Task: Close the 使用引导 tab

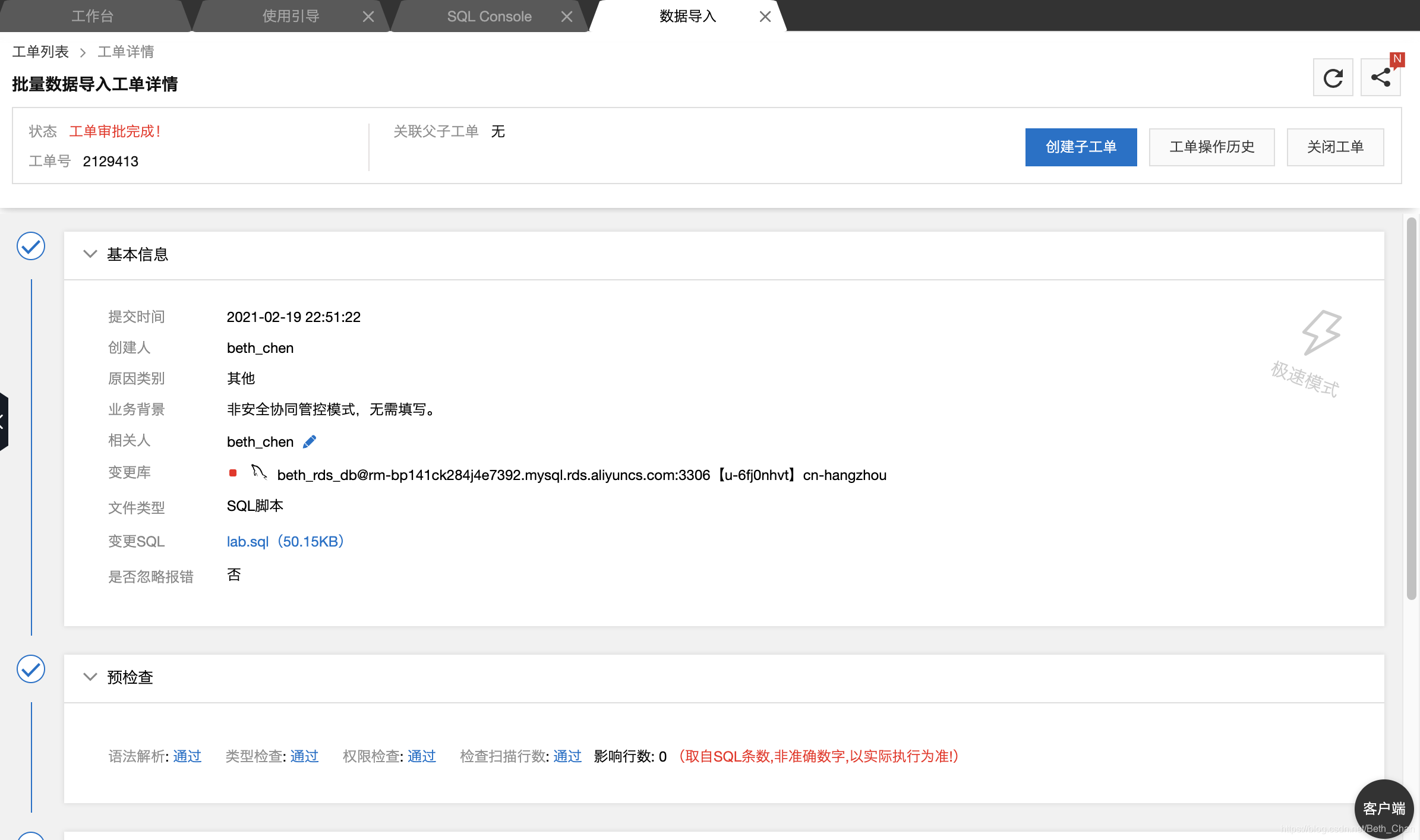Action: click(x=368, y=17)
